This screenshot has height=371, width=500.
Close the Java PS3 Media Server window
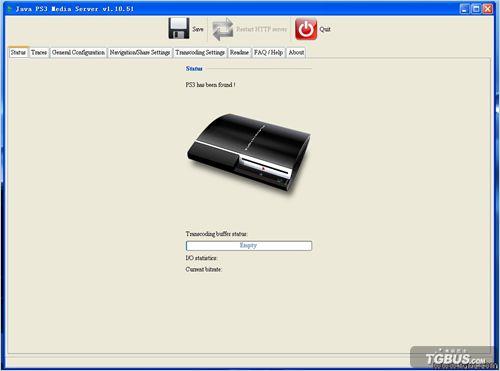(x=488, y=9)
